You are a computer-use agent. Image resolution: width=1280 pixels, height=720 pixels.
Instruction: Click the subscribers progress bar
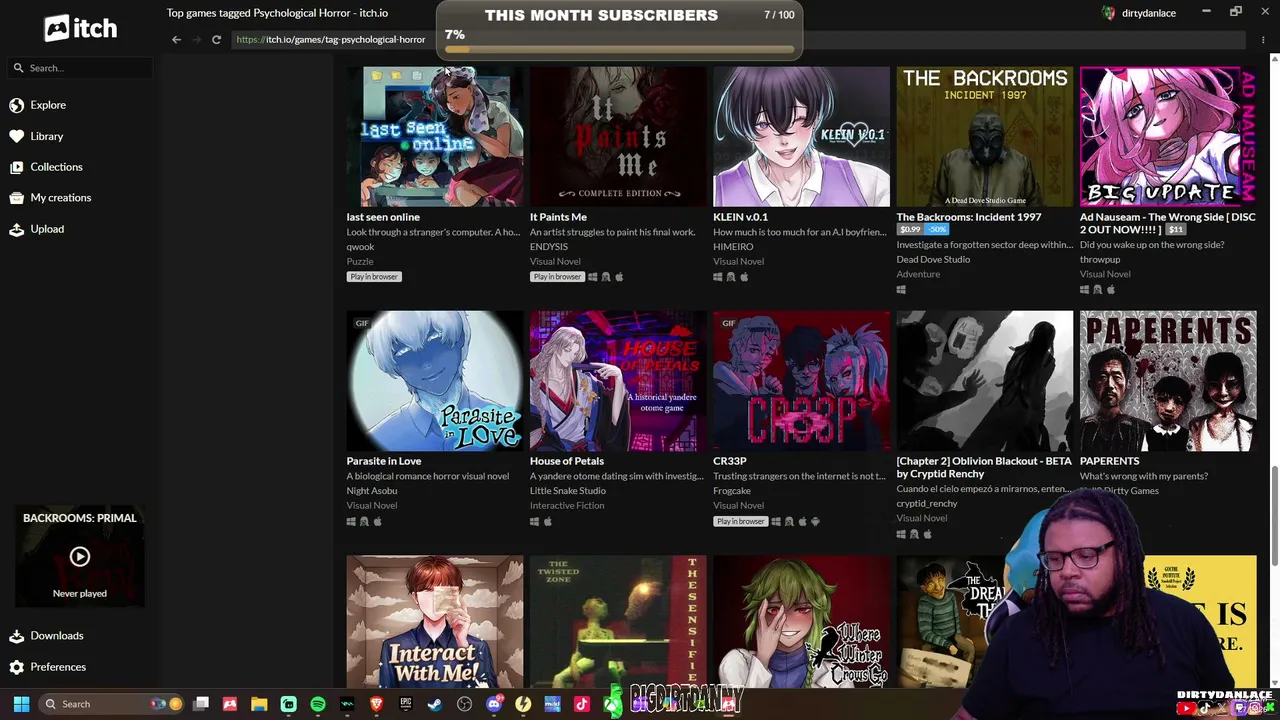pos(620,48)
